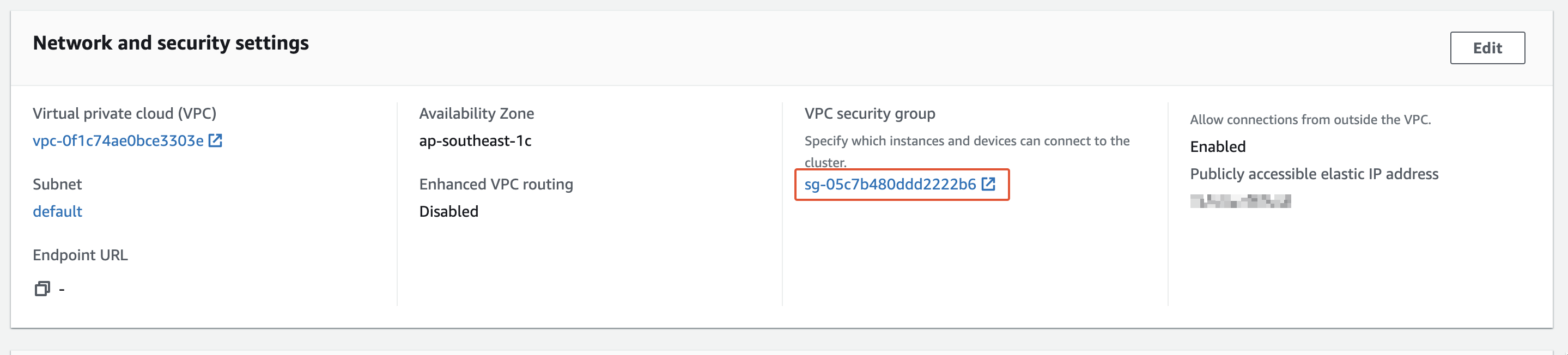Click external link icon beside VPC ID
This screenshot has width=1568, height=355.
point(216,140)
